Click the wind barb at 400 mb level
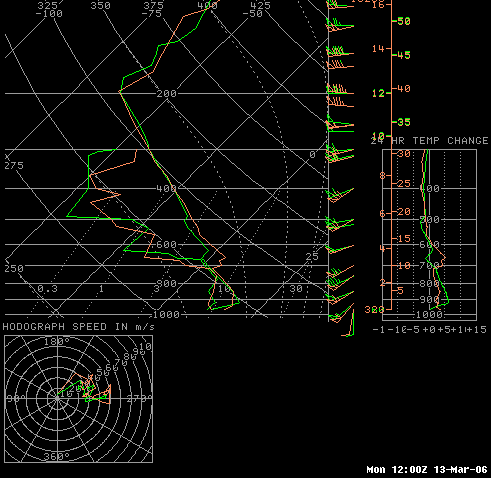This screenshot has width=491, height=478. click(340, 194)
